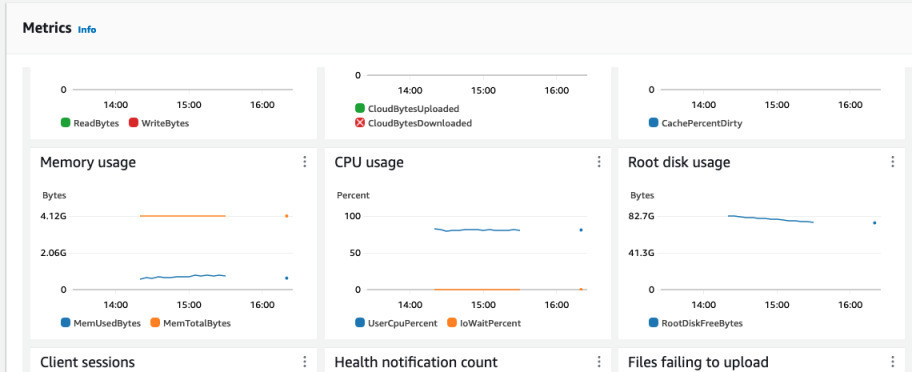This screenshot has width=912, height=372.
Task: Click the Percent unit label in CPU usage
Action: click(353, 195)
